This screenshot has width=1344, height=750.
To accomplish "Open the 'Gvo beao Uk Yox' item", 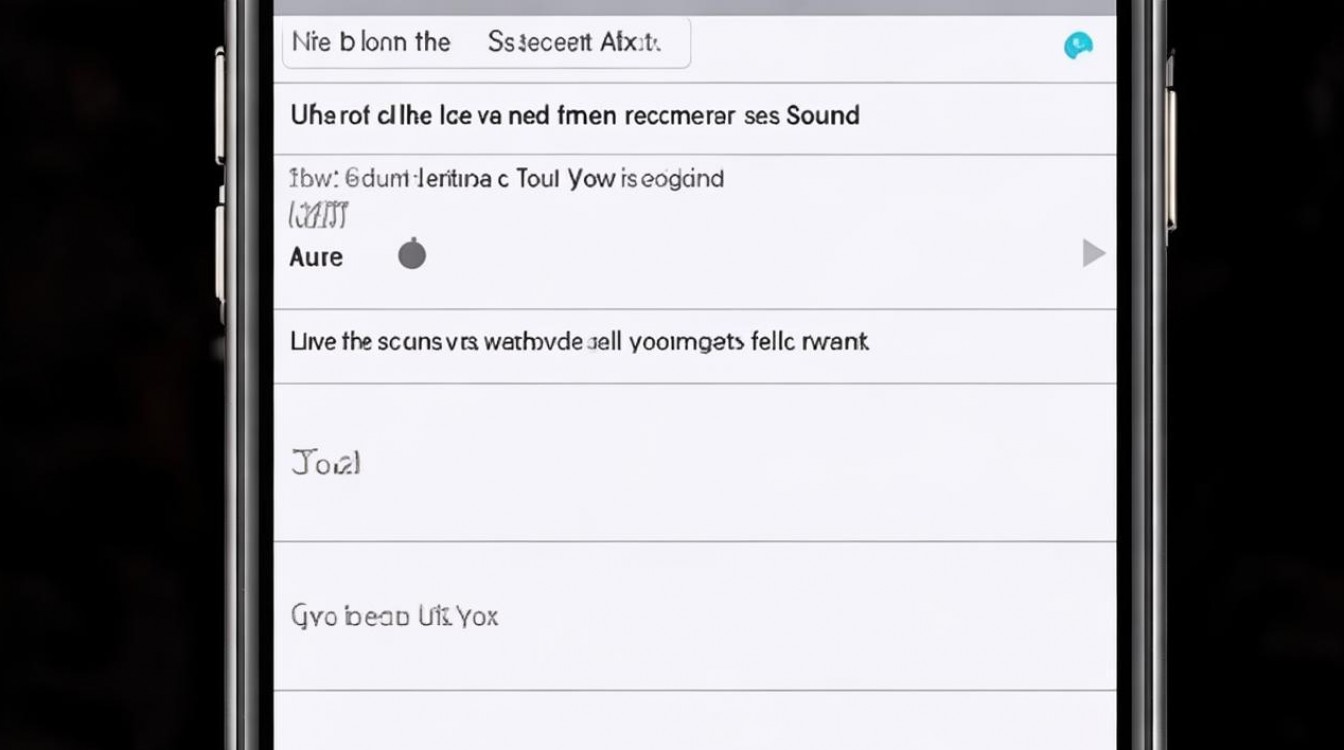I will pyautogui.click(x=394, y=616).
